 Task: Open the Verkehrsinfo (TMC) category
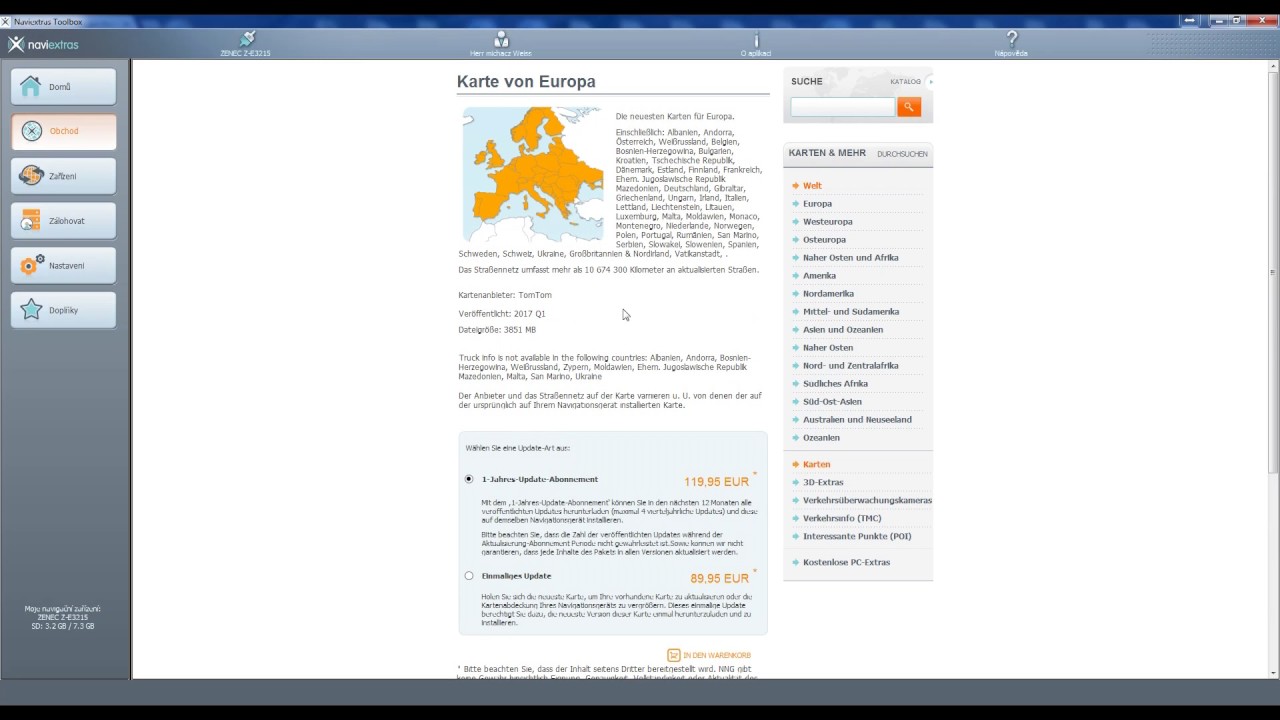[x=842, y=519]
